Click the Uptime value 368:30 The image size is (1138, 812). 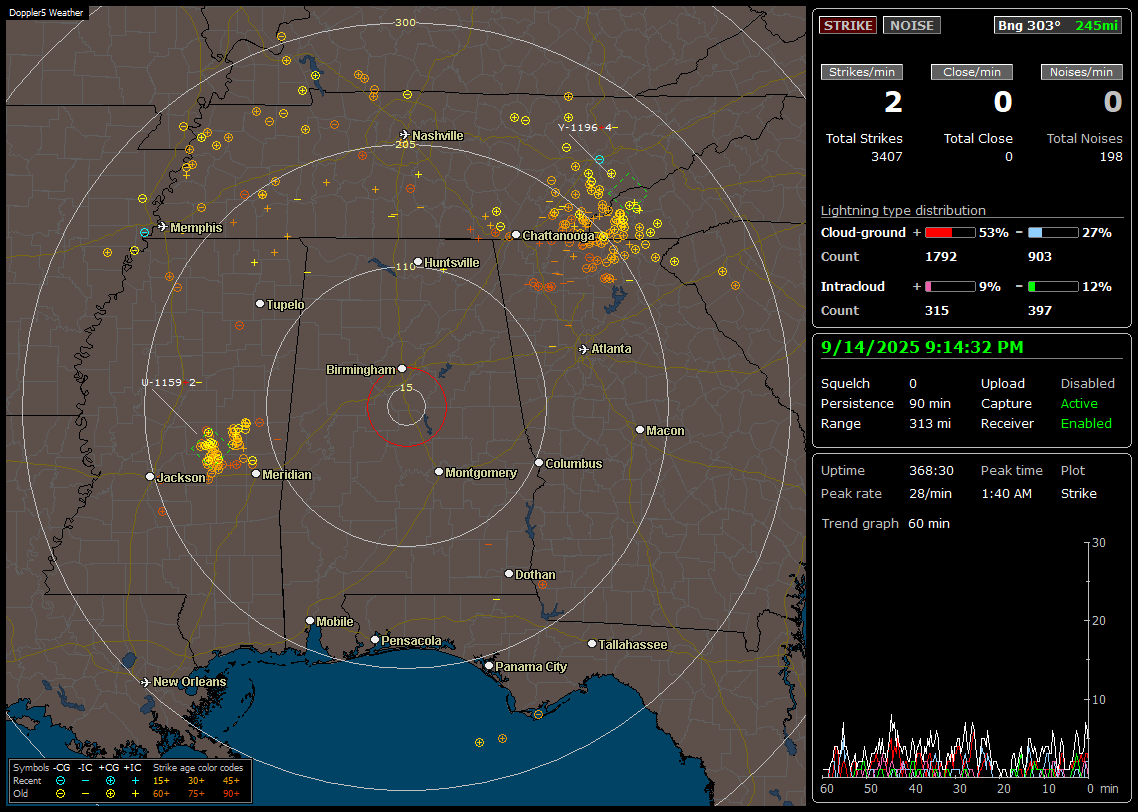click(931, 471)
